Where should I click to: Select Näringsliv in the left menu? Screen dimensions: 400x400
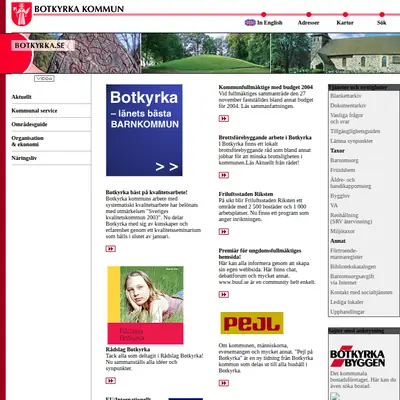[x=24, y=158]
